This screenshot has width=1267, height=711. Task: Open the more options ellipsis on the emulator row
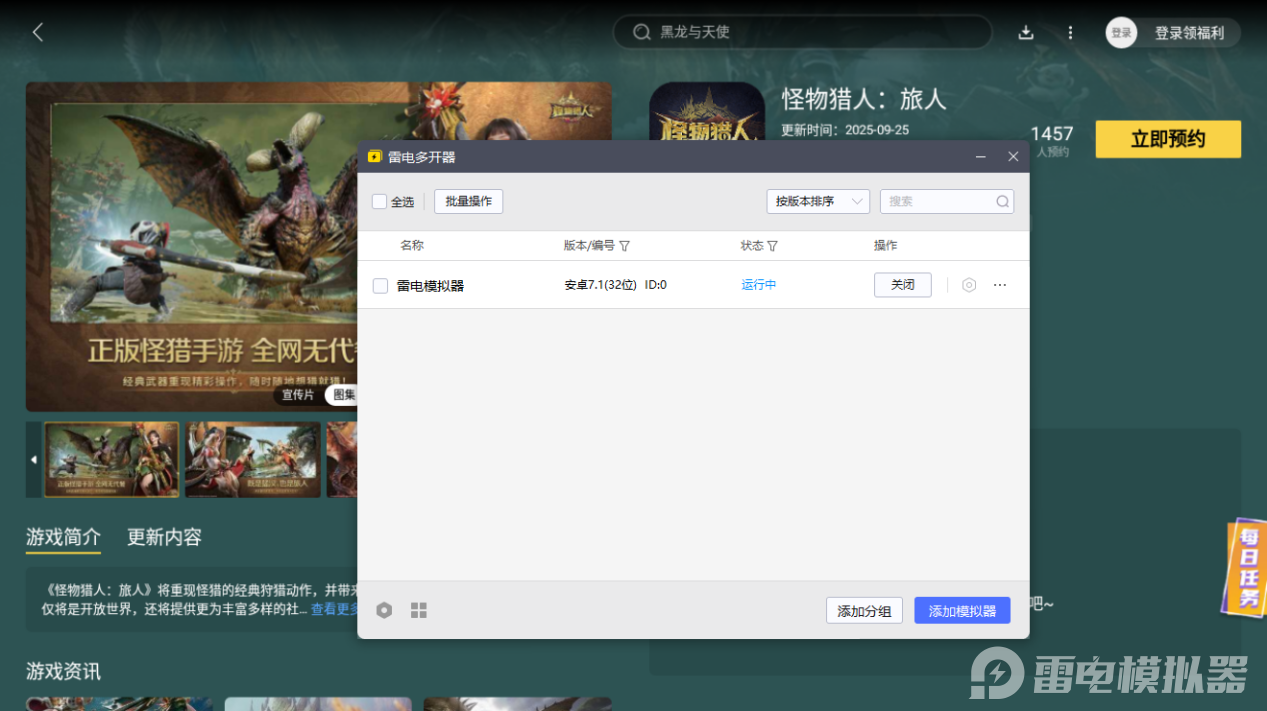999,285
